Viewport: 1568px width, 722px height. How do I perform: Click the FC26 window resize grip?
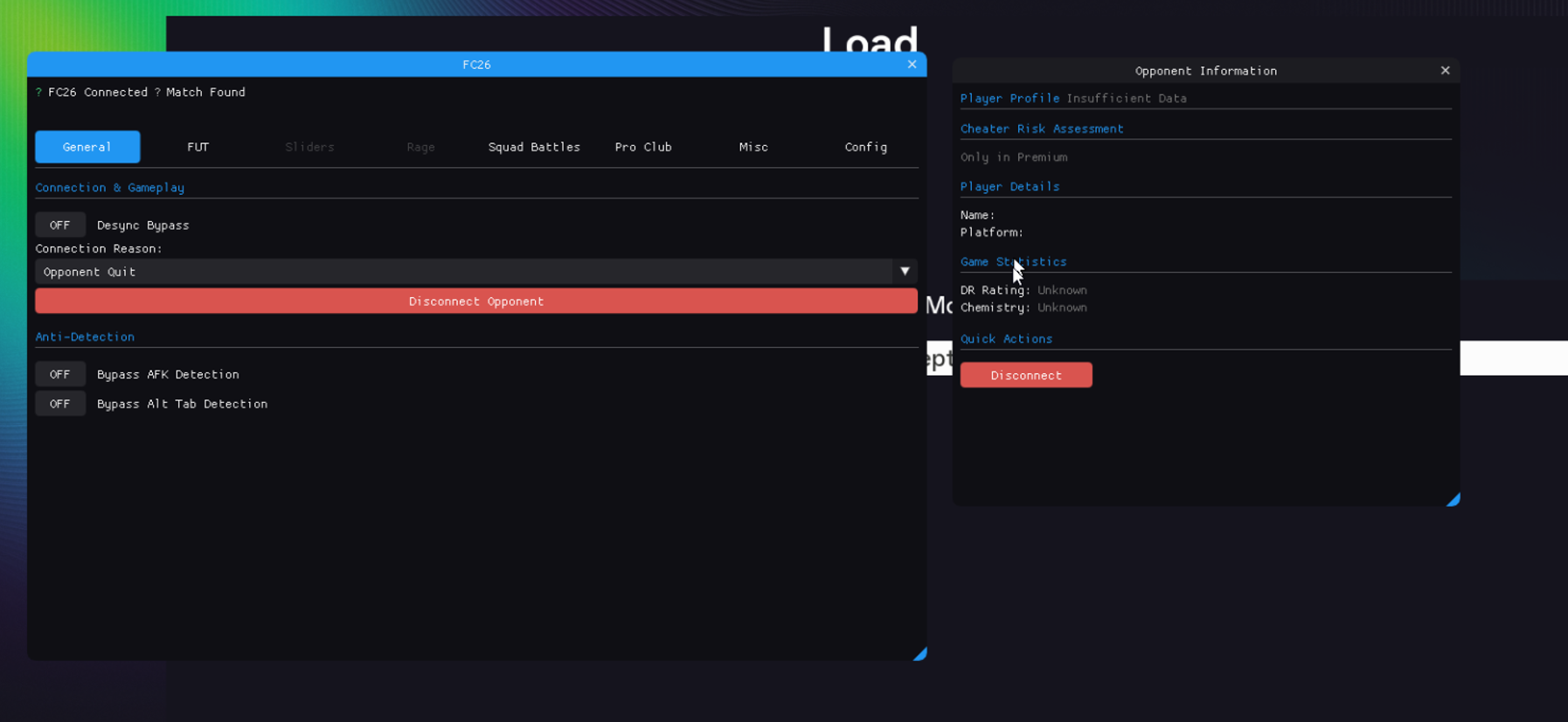[920, 654]
